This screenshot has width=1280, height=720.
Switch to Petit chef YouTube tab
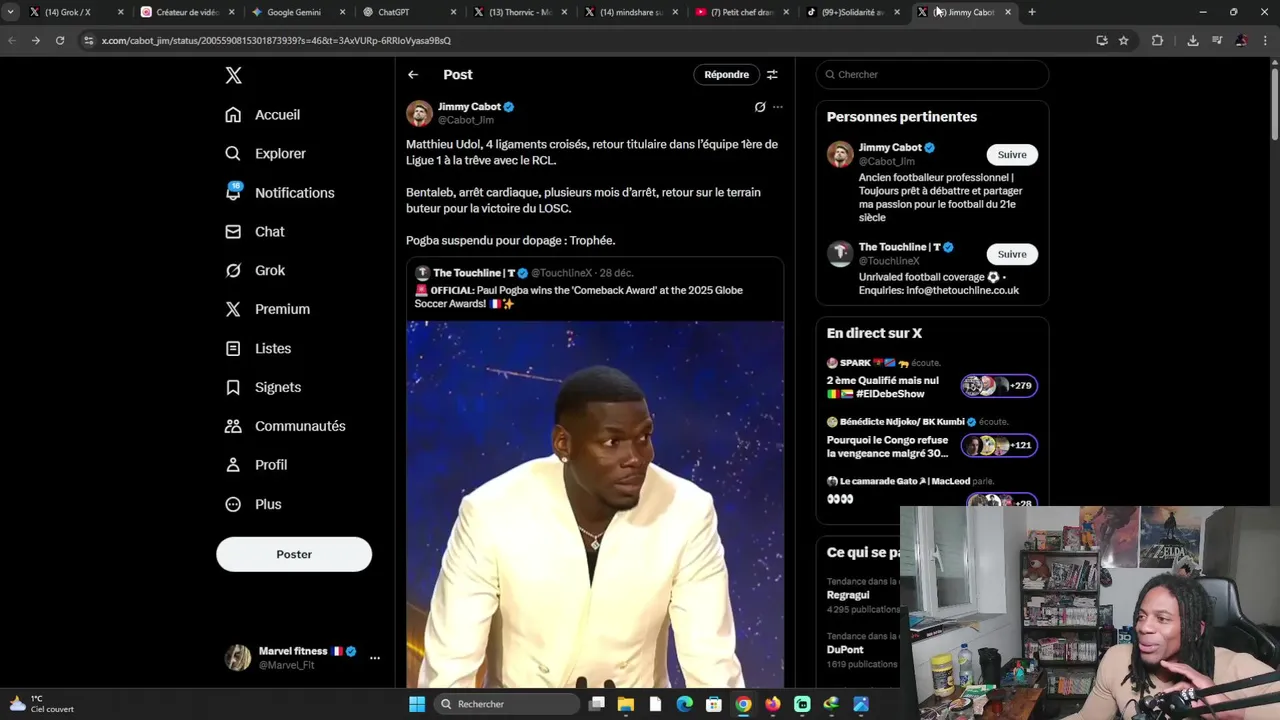point(740,12)
